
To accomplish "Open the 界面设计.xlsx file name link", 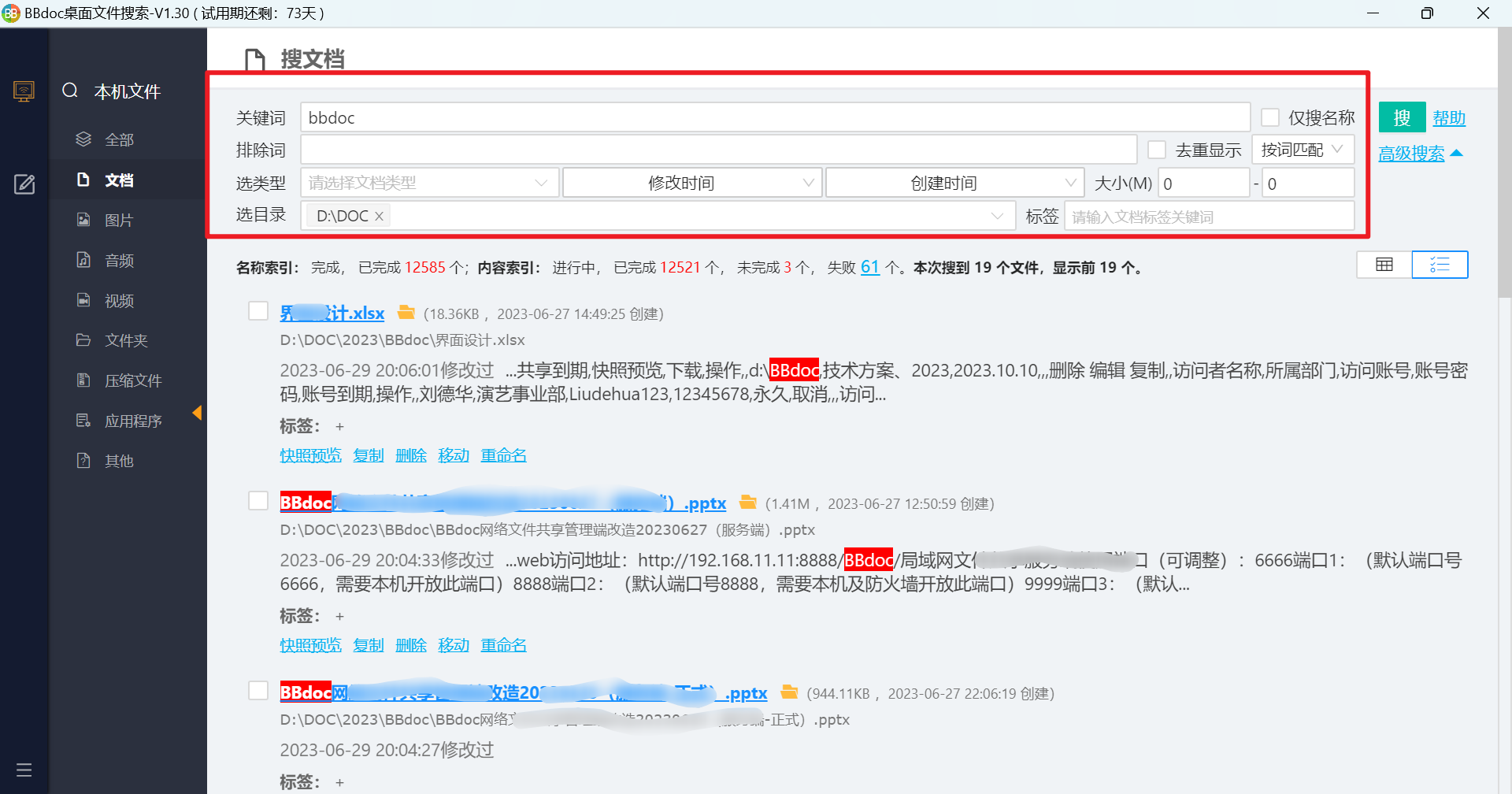I will (x=332, y=313).
